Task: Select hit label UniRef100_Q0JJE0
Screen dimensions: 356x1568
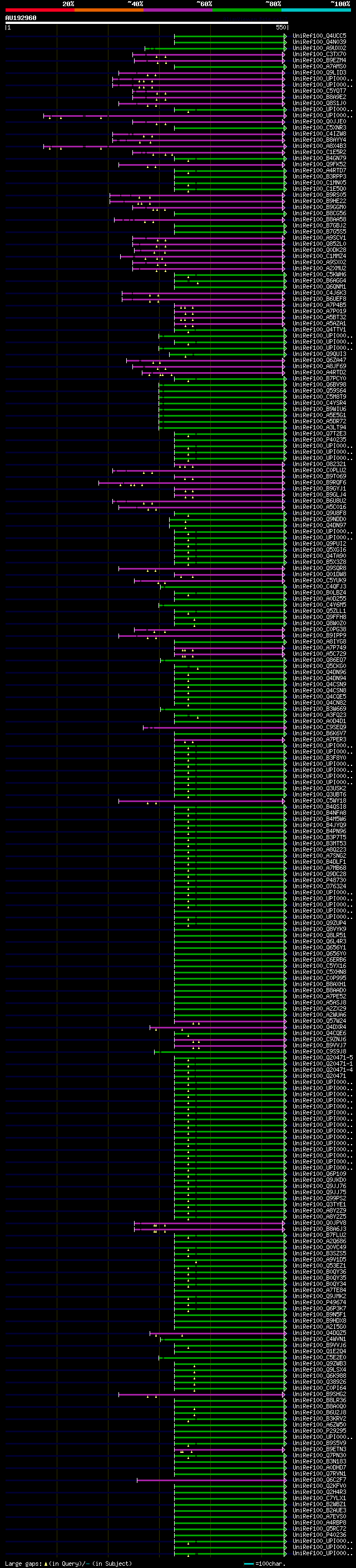Action: coord(319,122)
